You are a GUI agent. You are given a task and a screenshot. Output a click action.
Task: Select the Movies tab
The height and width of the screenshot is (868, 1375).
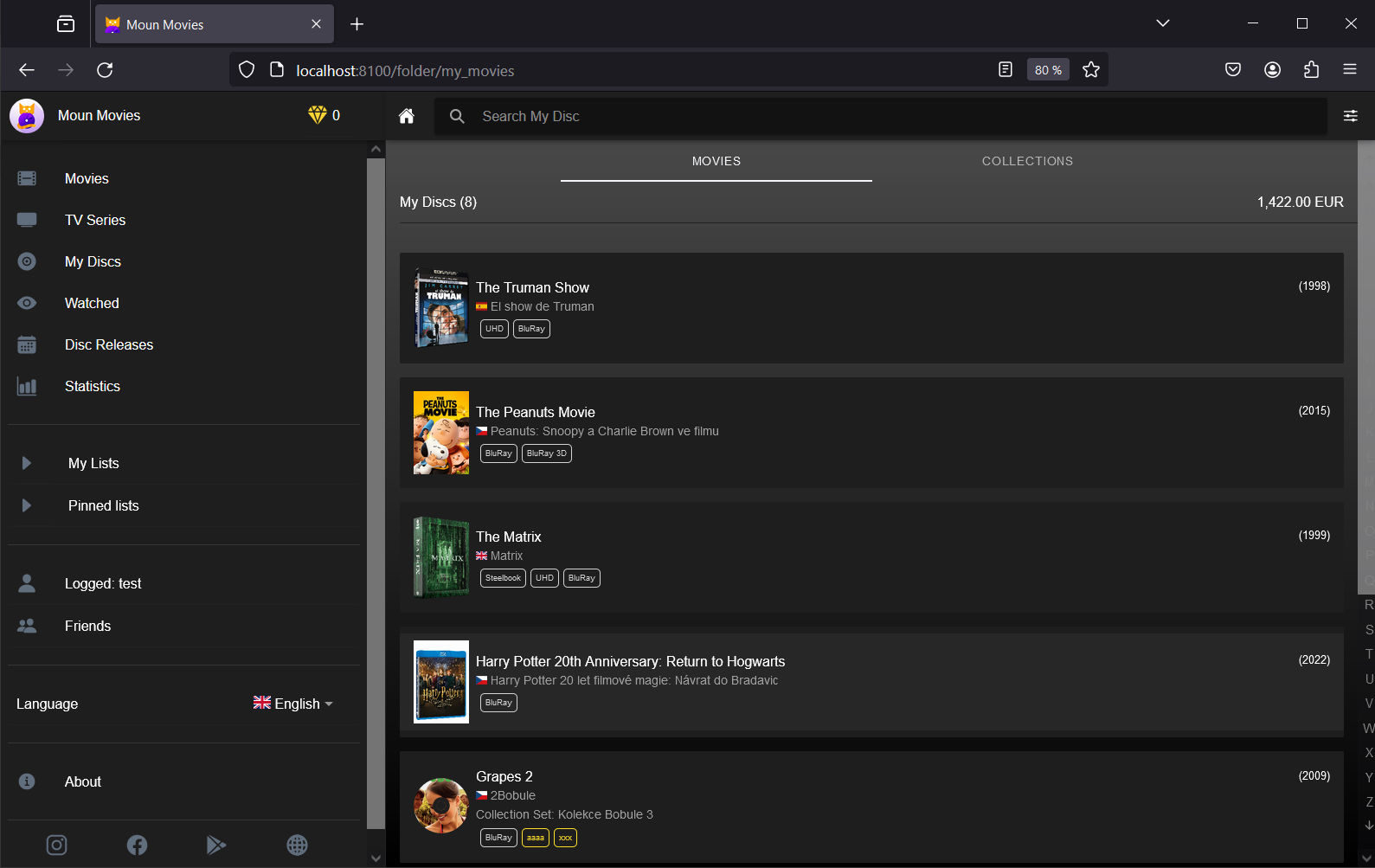pos(716,161)
